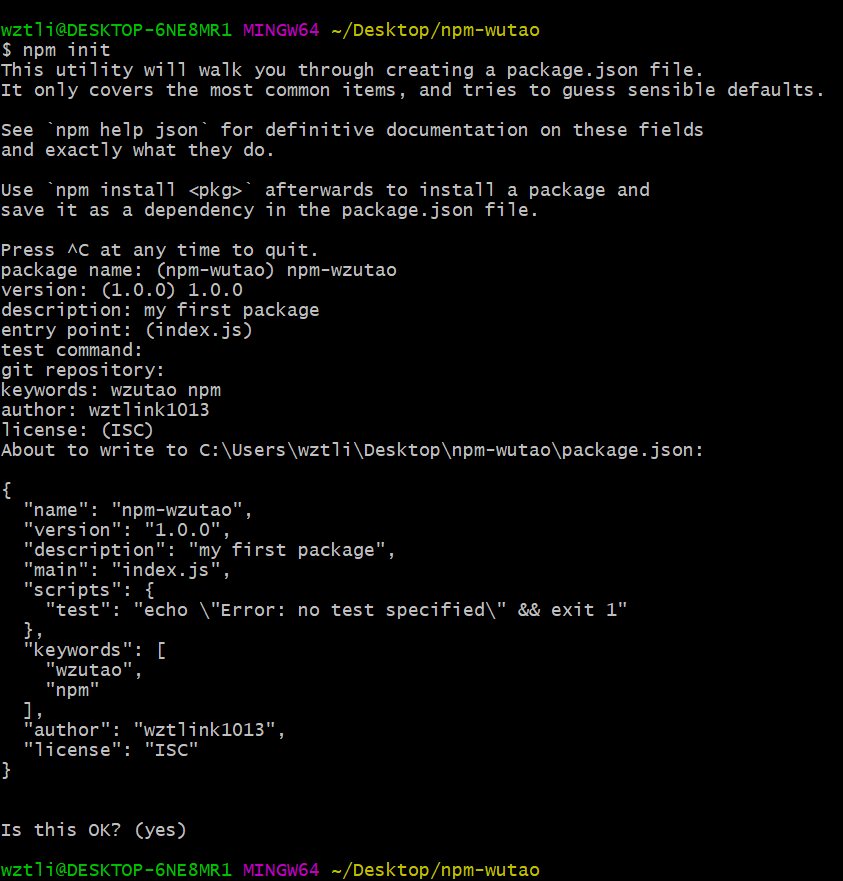Screen dimensions: 843x881
Task: Click the "test" echo error script line
Action: pos(336,610)
